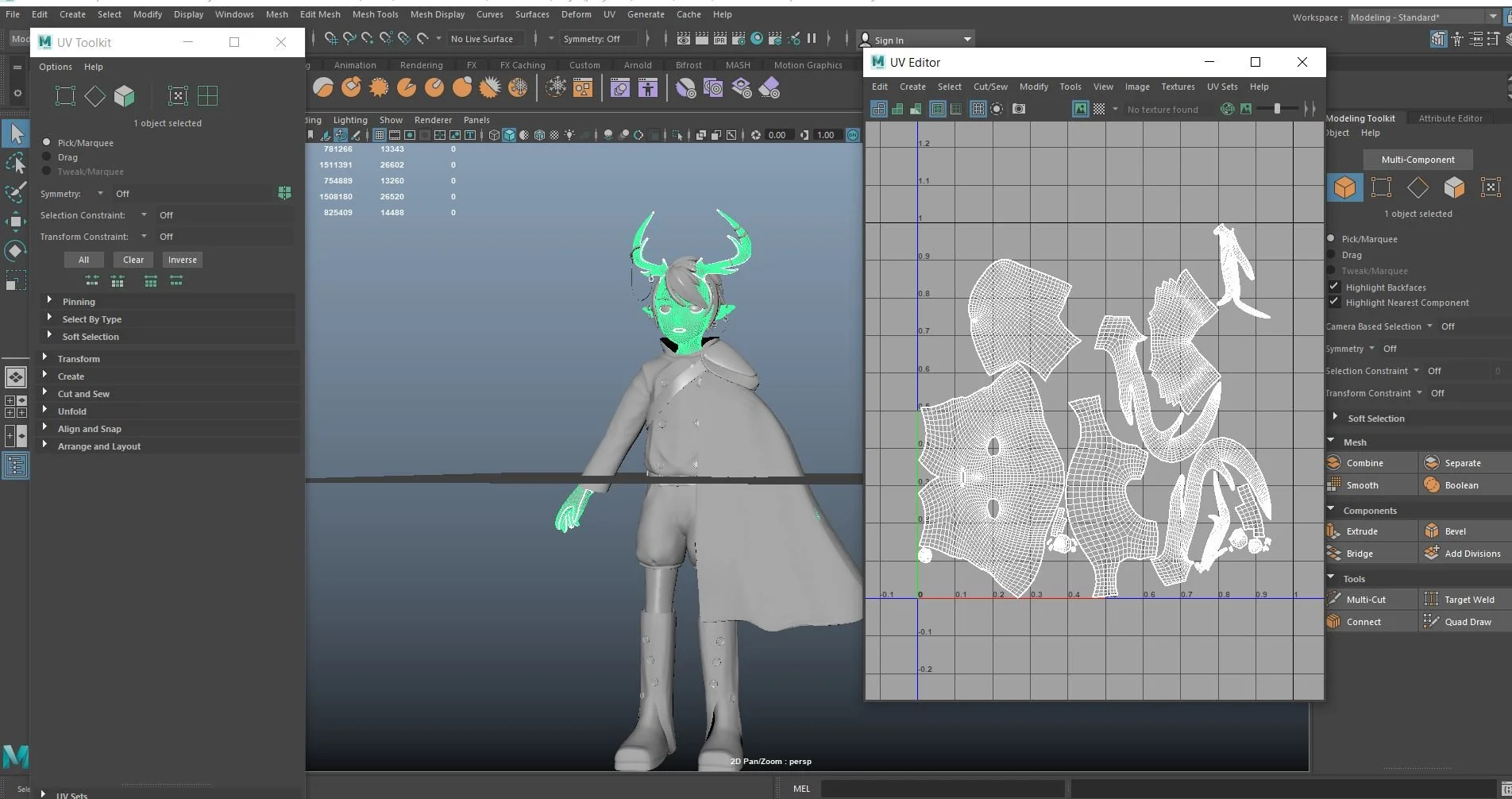Adjust the UV Editor texture dim slider

click(1277, 109)
